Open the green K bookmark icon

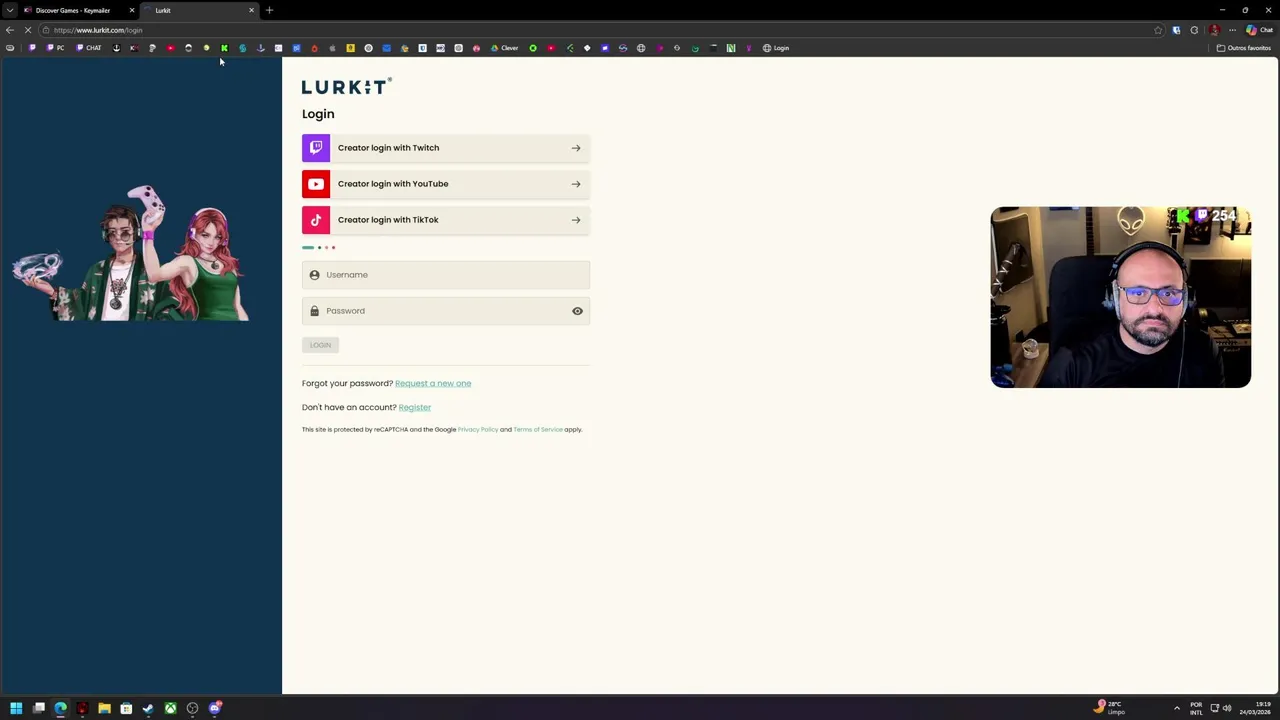pyautogui.click(x=224, y=48)
